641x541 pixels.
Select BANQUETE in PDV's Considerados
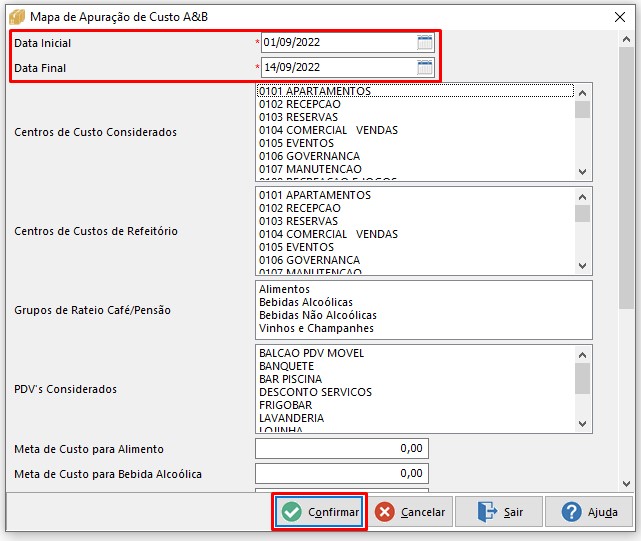click(416, 366)
